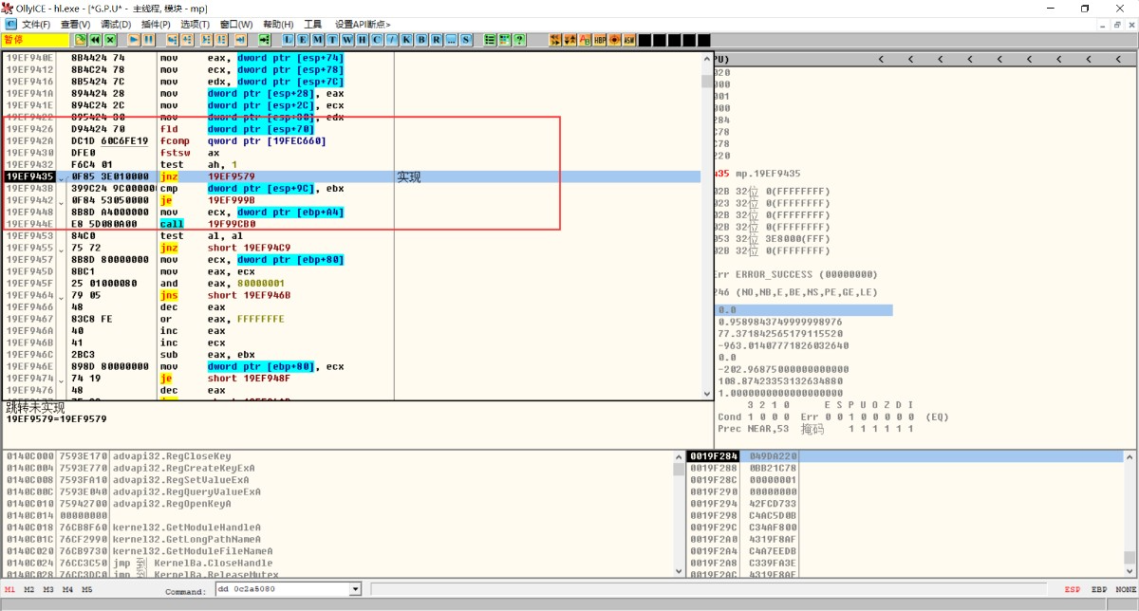Switch to memory dump M5

(x=87, y=590)
